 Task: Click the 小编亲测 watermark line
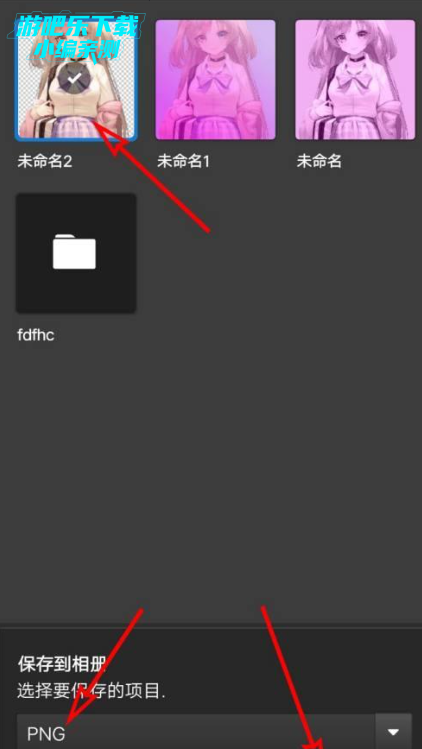click(x=77, y=50)
